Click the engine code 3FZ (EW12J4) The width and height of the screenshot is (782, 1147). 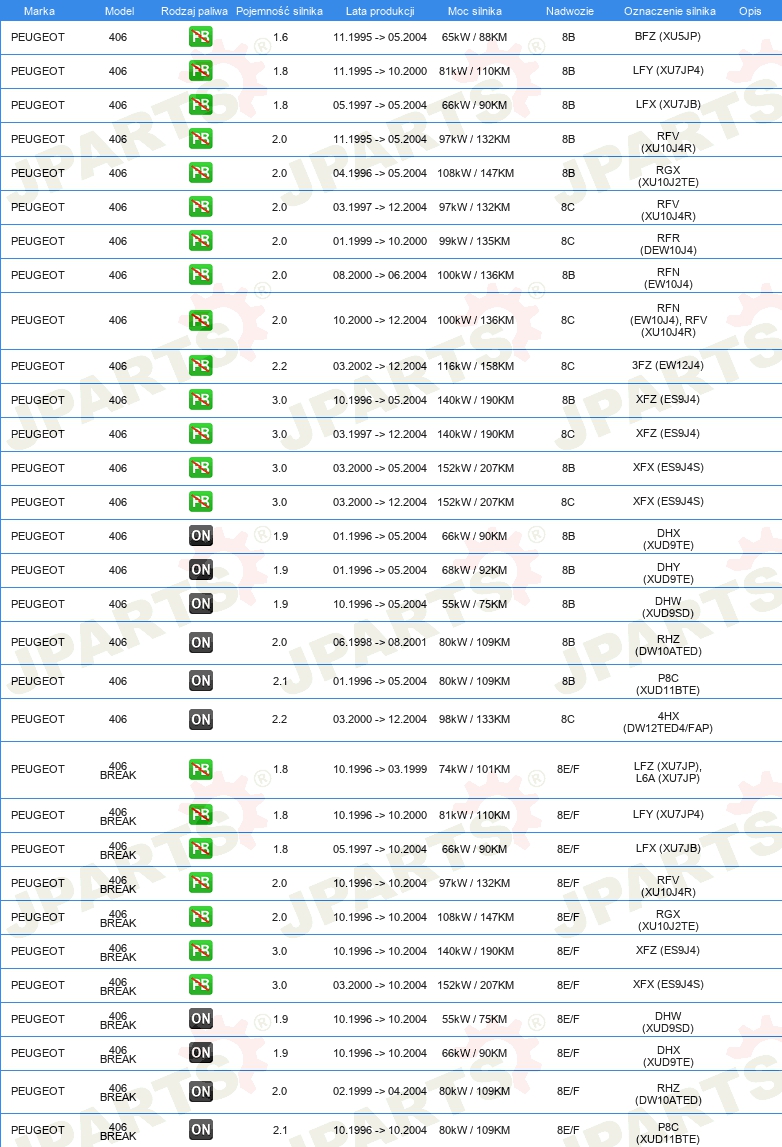click(668, 365)
